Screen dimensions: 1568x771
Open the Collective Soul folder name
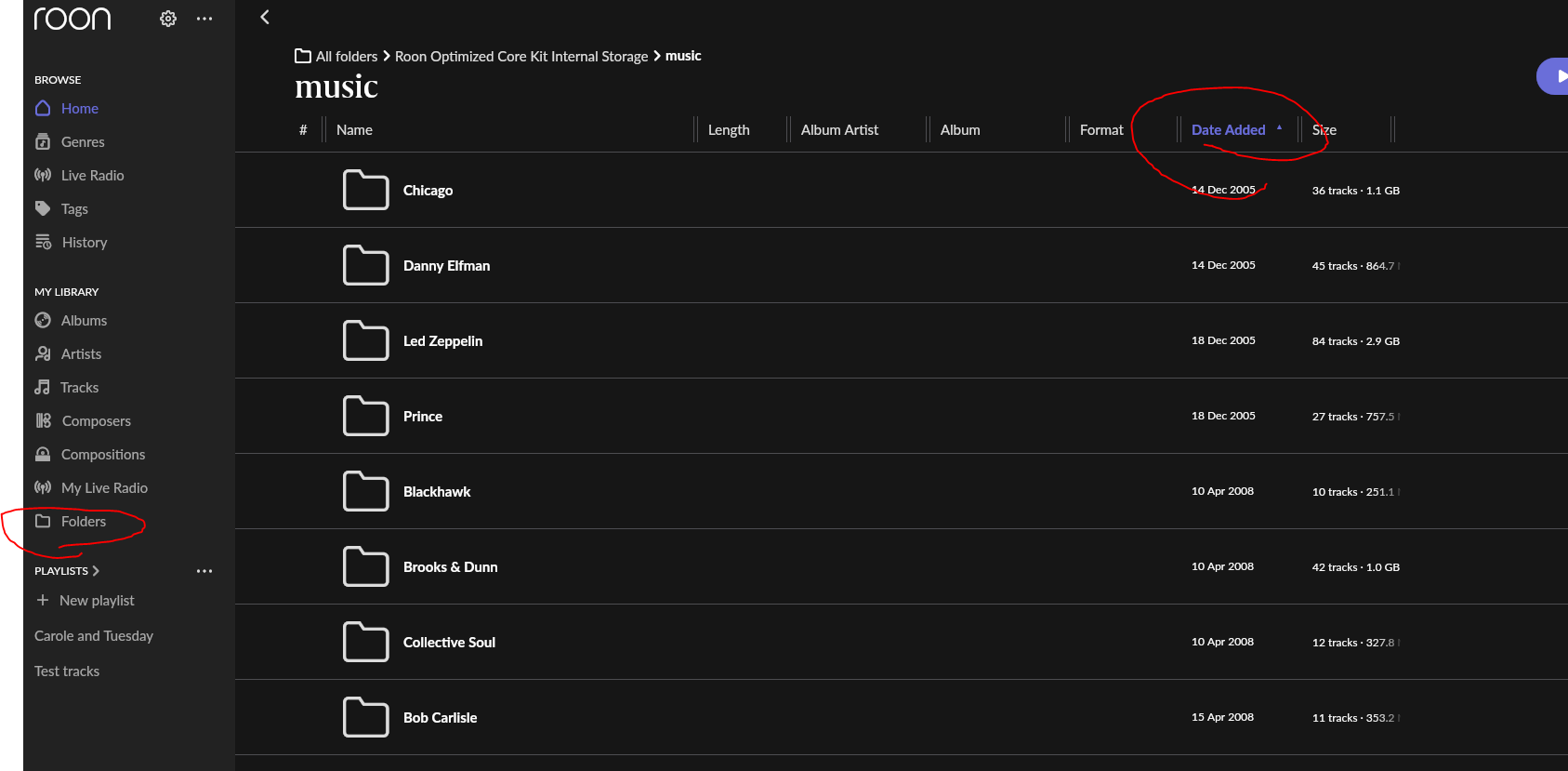click(449, 643)
